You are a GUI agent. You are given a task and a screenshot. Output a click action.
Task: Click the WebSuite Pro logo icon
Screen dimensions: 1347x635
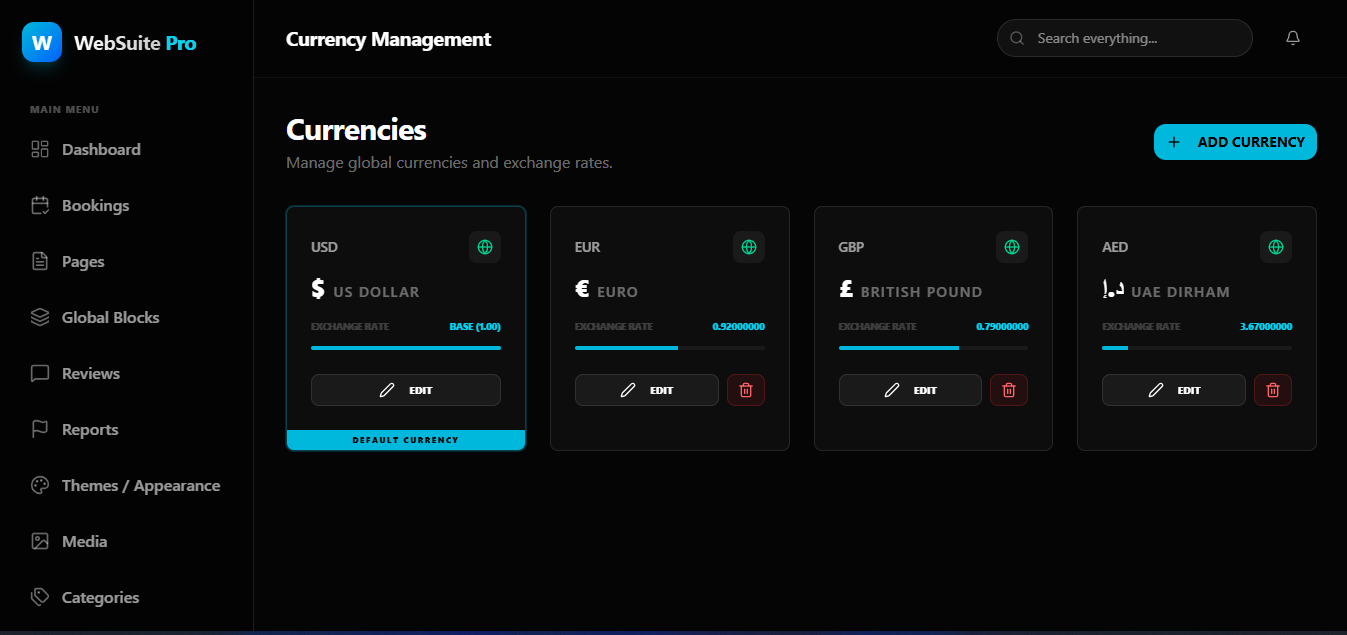tap(42, 43)
